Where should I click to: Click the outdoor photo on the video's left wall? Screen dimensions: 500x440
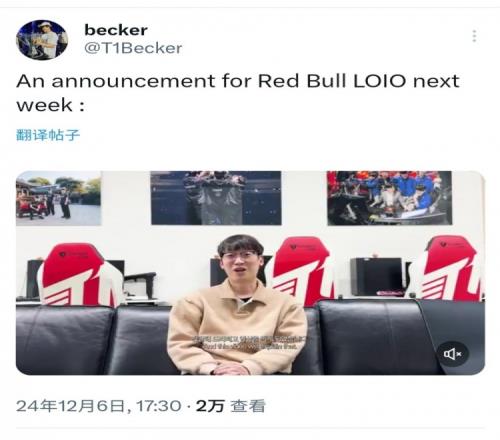tap(59, 198)
